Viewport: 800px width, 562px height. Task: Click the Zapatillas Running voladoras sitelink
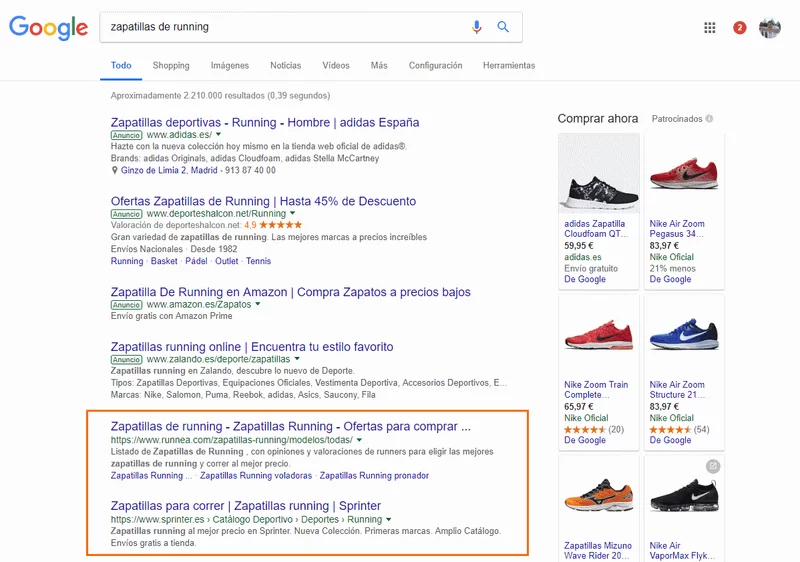coord(256,476)
